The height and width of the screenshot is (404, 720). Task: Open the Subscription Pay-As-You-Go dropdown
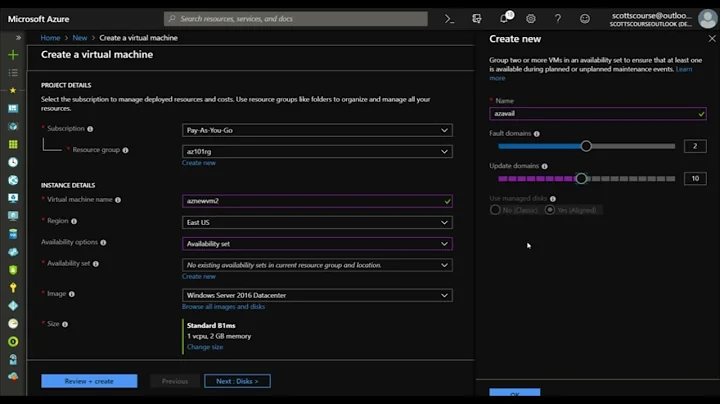click(x=317, y=130)
